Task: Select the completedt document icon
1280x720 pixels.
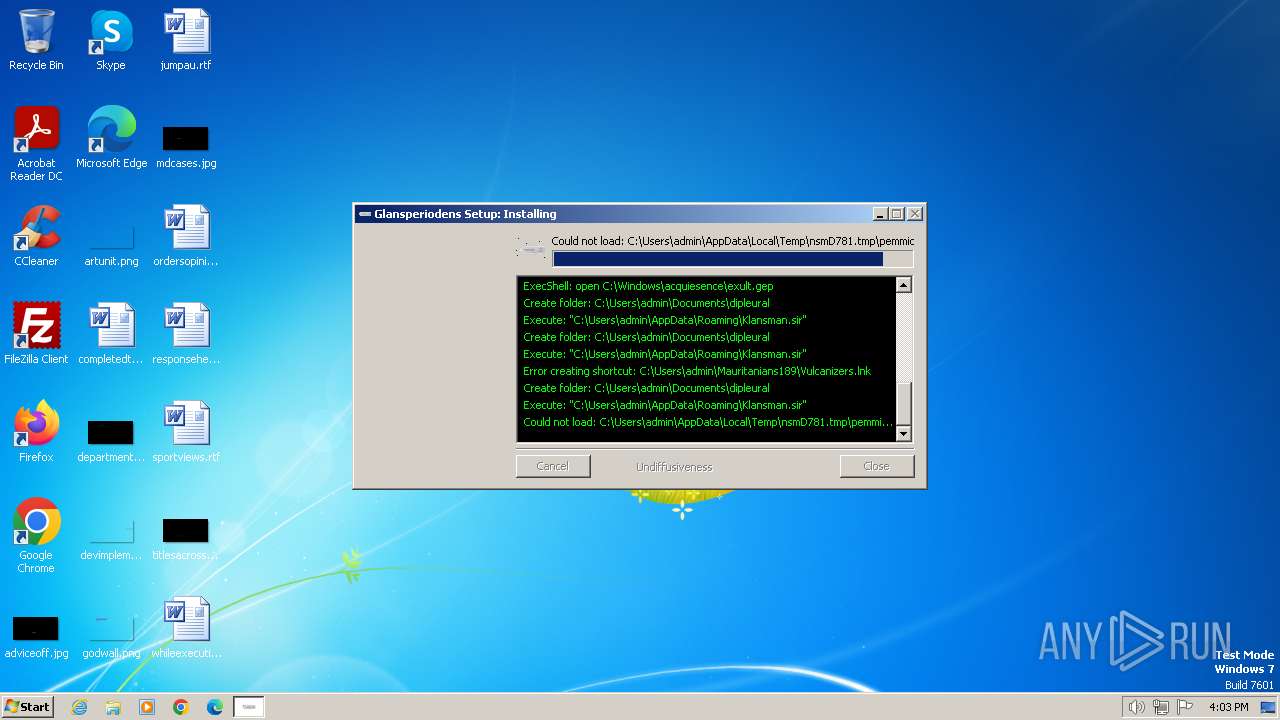Action: [111, 334]
